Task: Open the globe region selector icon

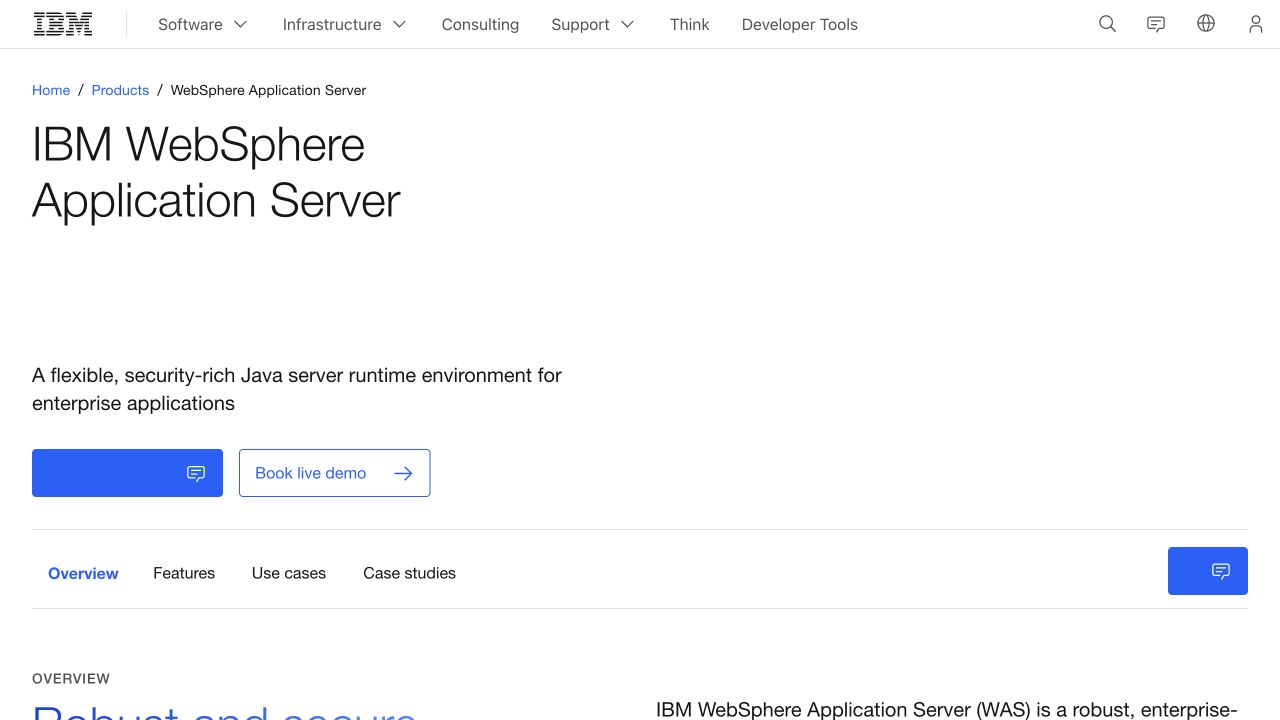Action: click(x=1206, y=24)
